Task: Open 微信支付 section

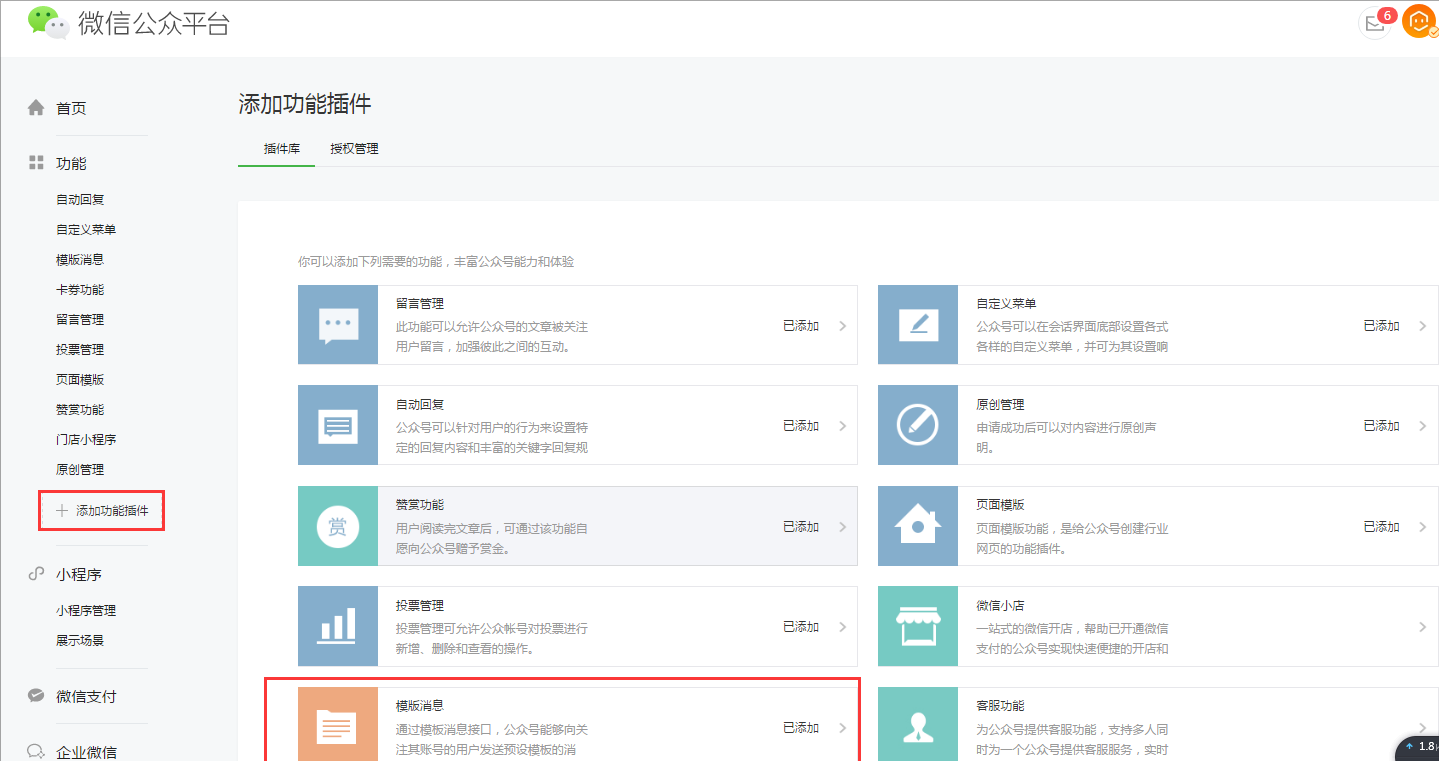Action: [x=86, y=697]
